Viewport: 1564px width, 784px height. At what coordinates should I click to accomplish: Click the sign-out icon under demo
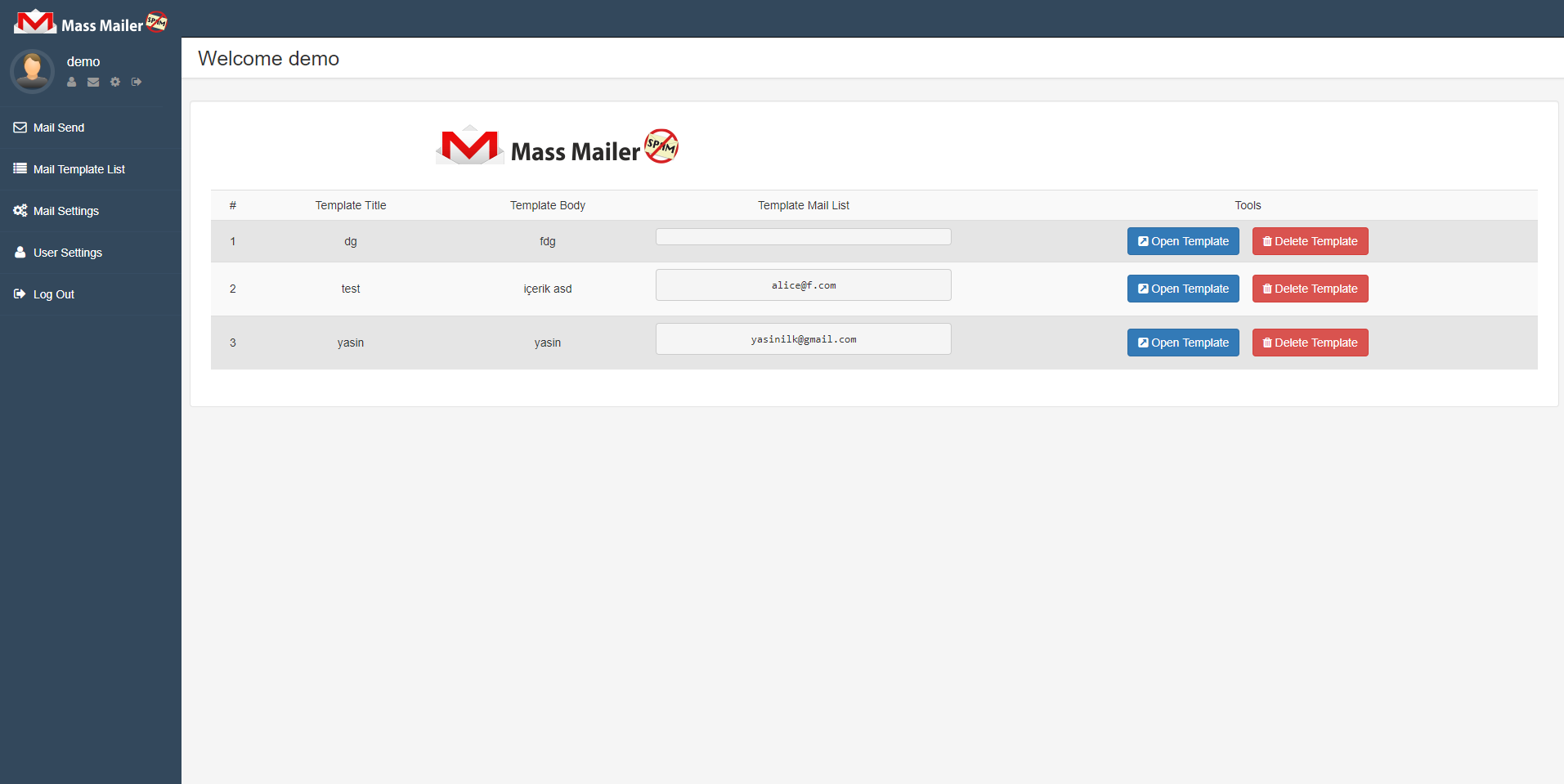137,82
